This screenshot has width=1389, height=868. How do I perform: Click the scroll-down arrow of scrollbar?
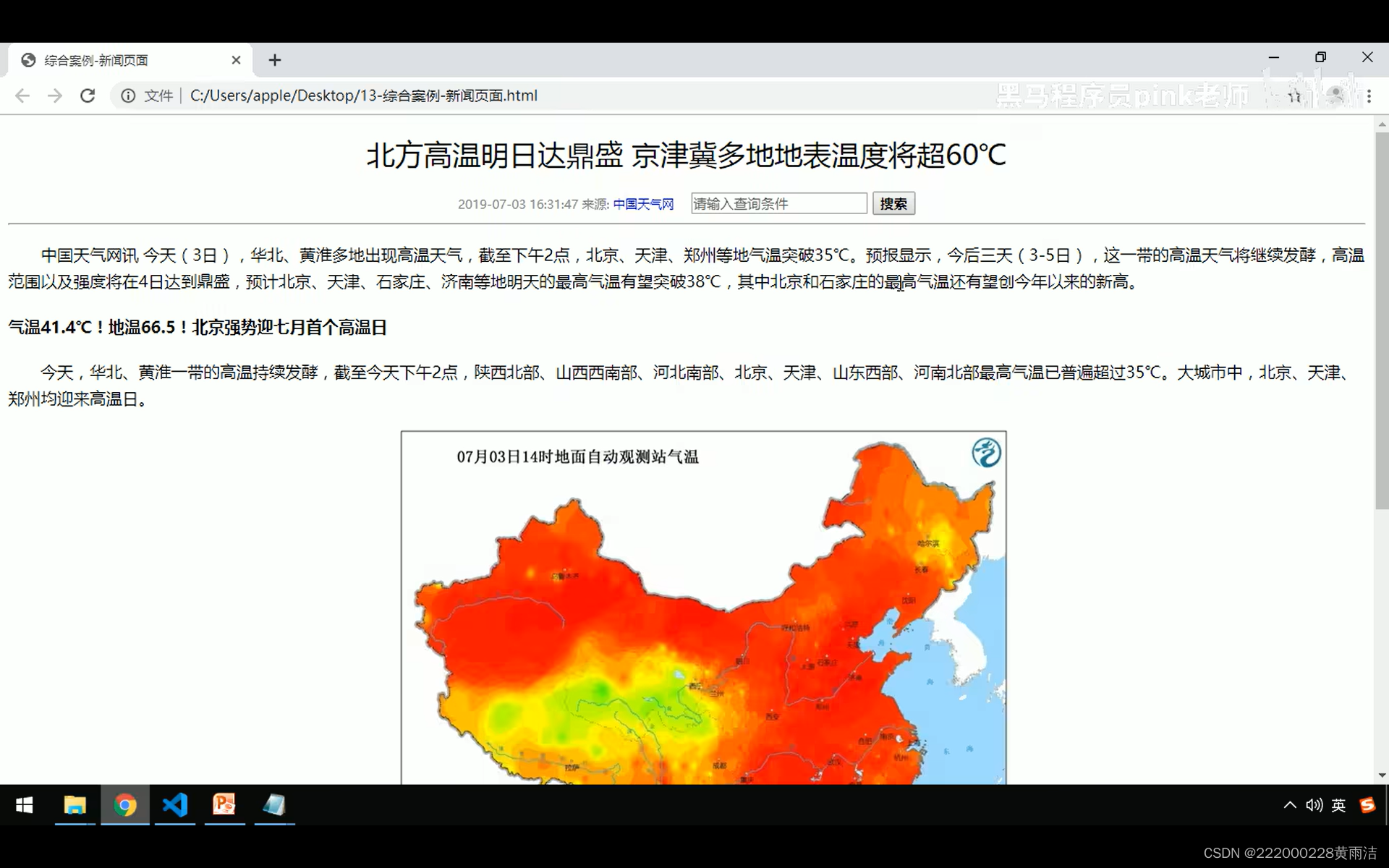(1382, 775)
